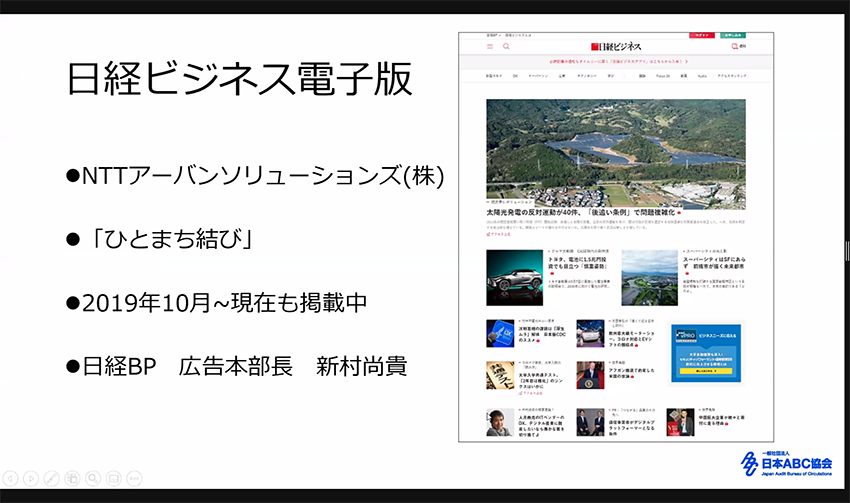This screenshot has height=503, width=850.
Task: Select the DX item in the site navigation
Action: (x=515, y=76)
